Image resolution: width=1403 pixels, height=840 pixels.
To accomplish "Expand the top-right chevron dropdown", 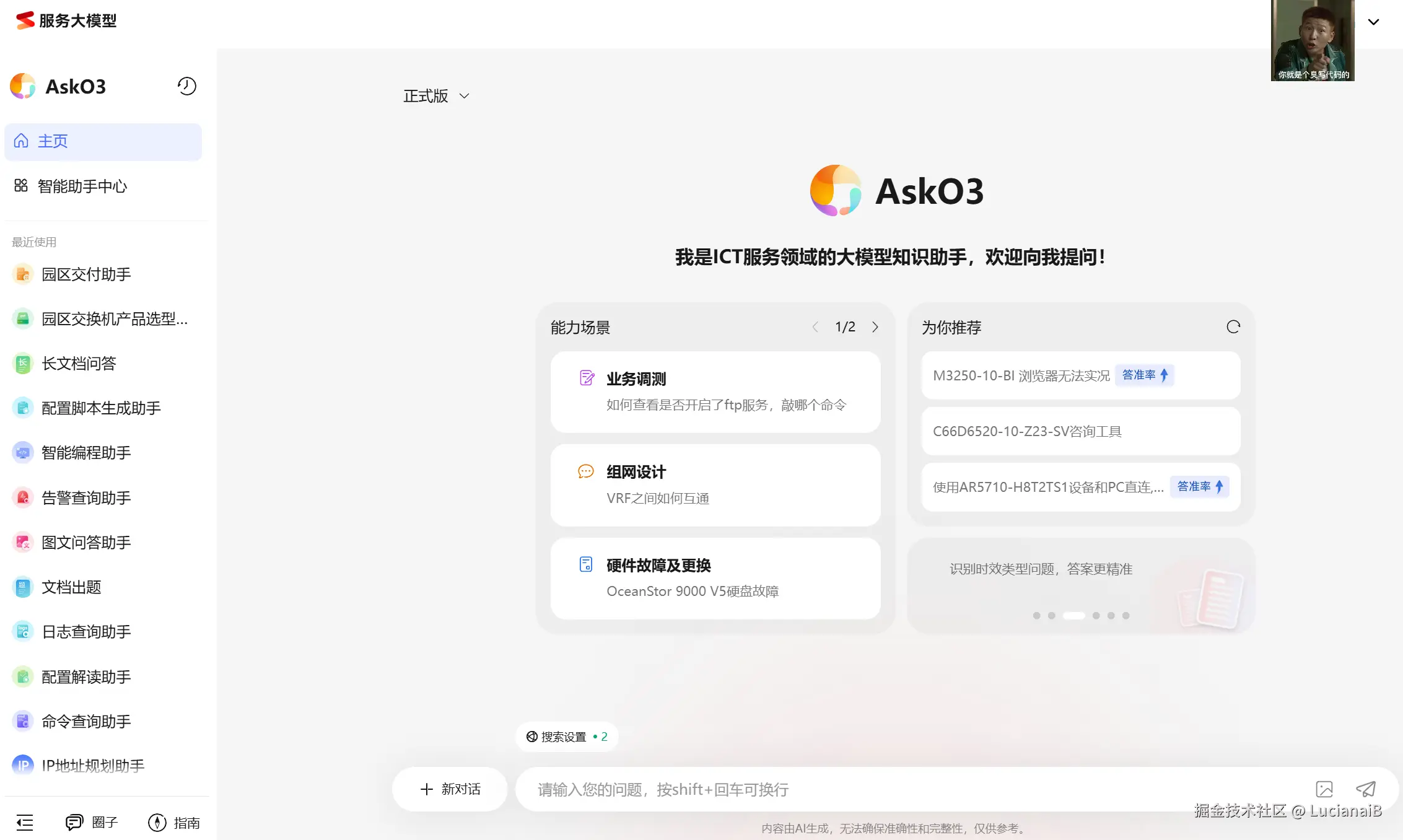I will point(1373,22).
